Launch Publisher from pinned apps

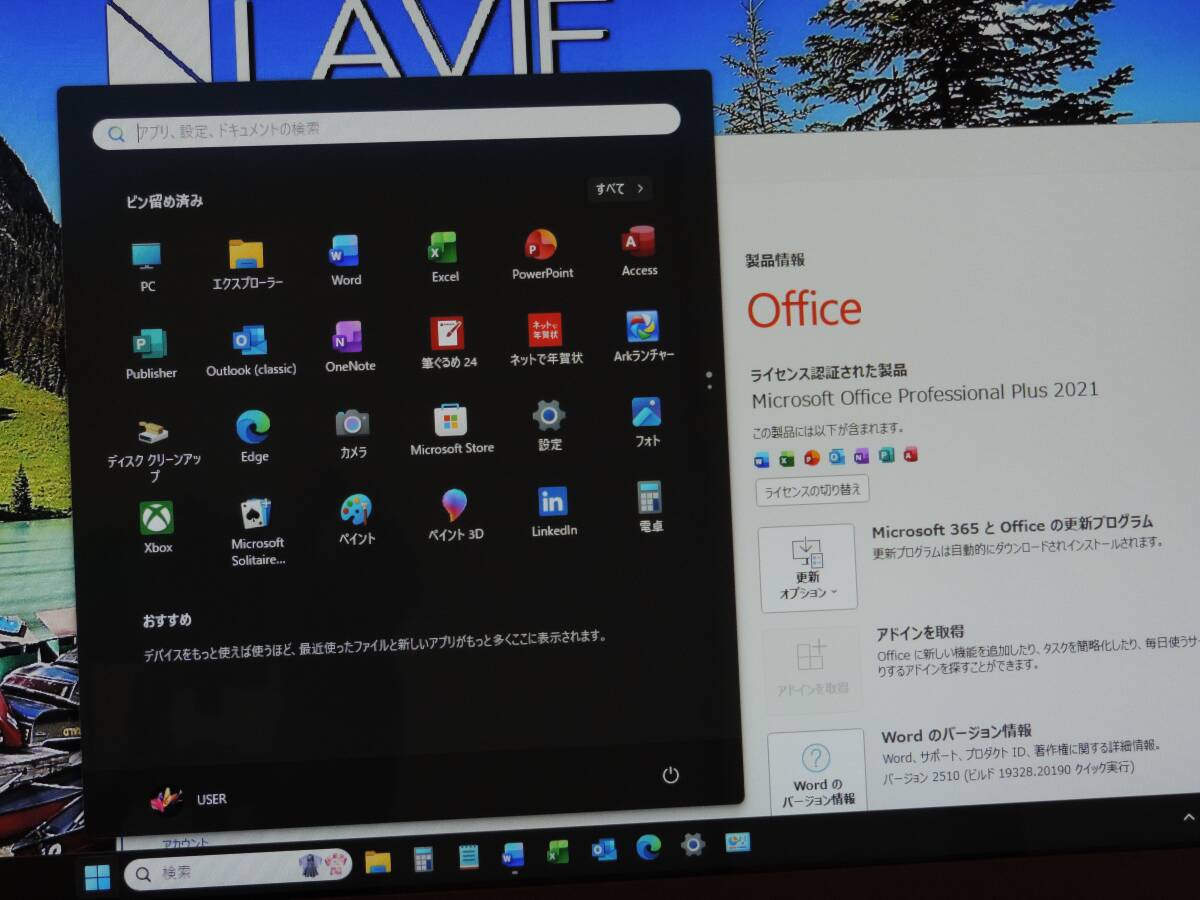pos(151,353)
